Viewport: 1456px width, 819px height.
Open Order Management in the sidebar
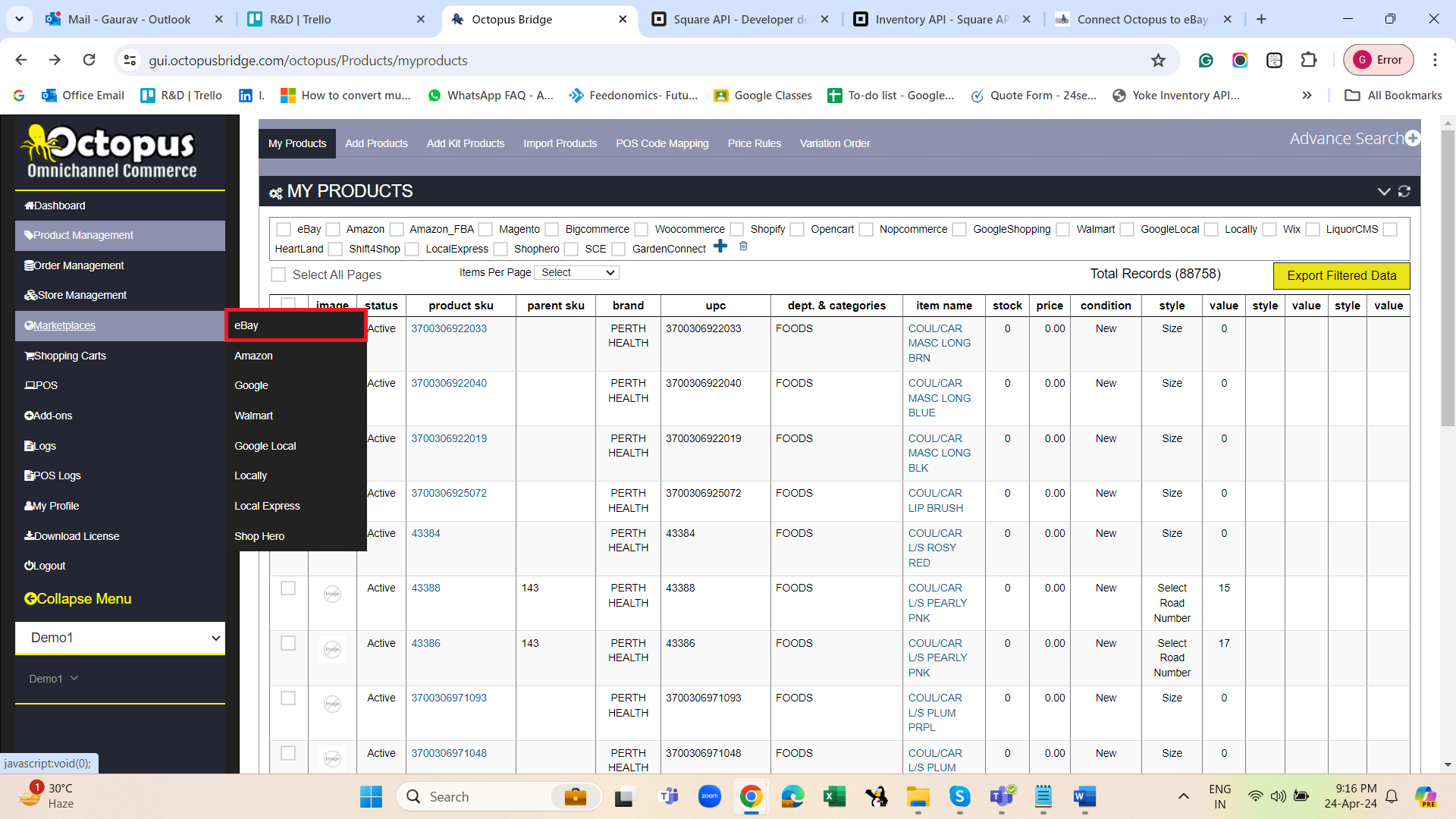tap(120, 266)
